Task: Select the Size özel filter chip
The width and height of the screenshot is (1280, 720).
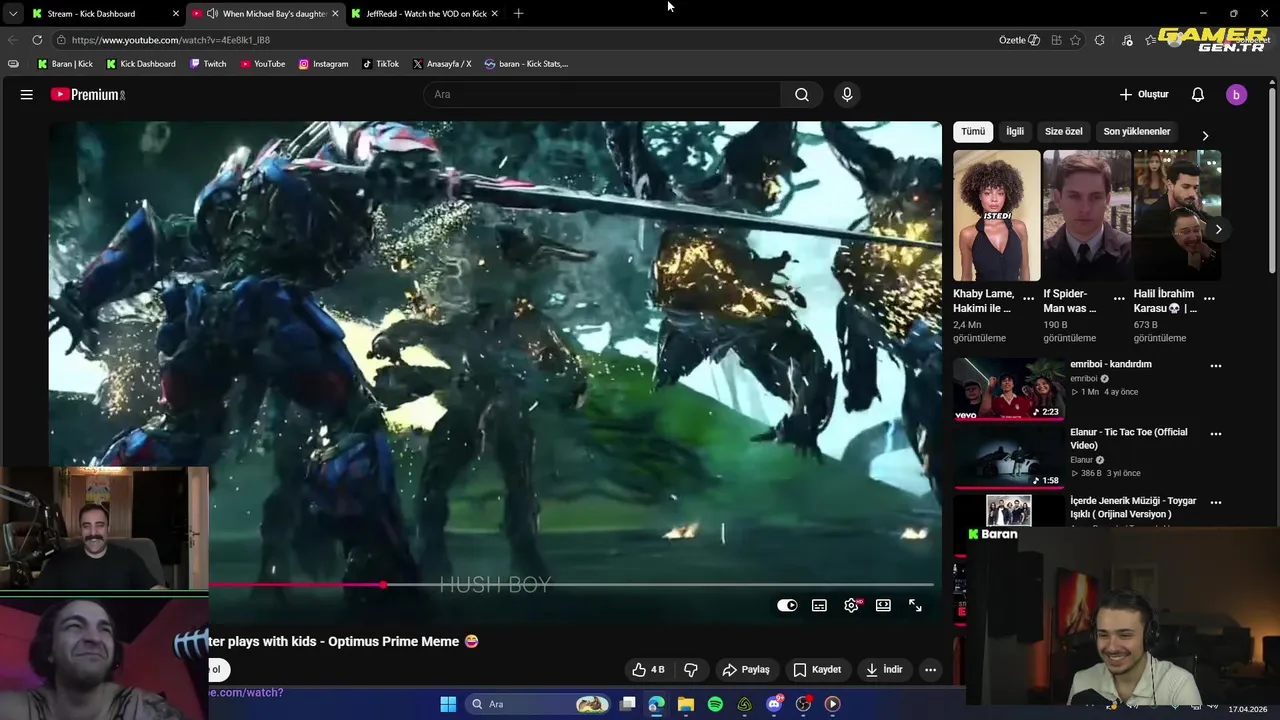Action: coord(1063,131)
